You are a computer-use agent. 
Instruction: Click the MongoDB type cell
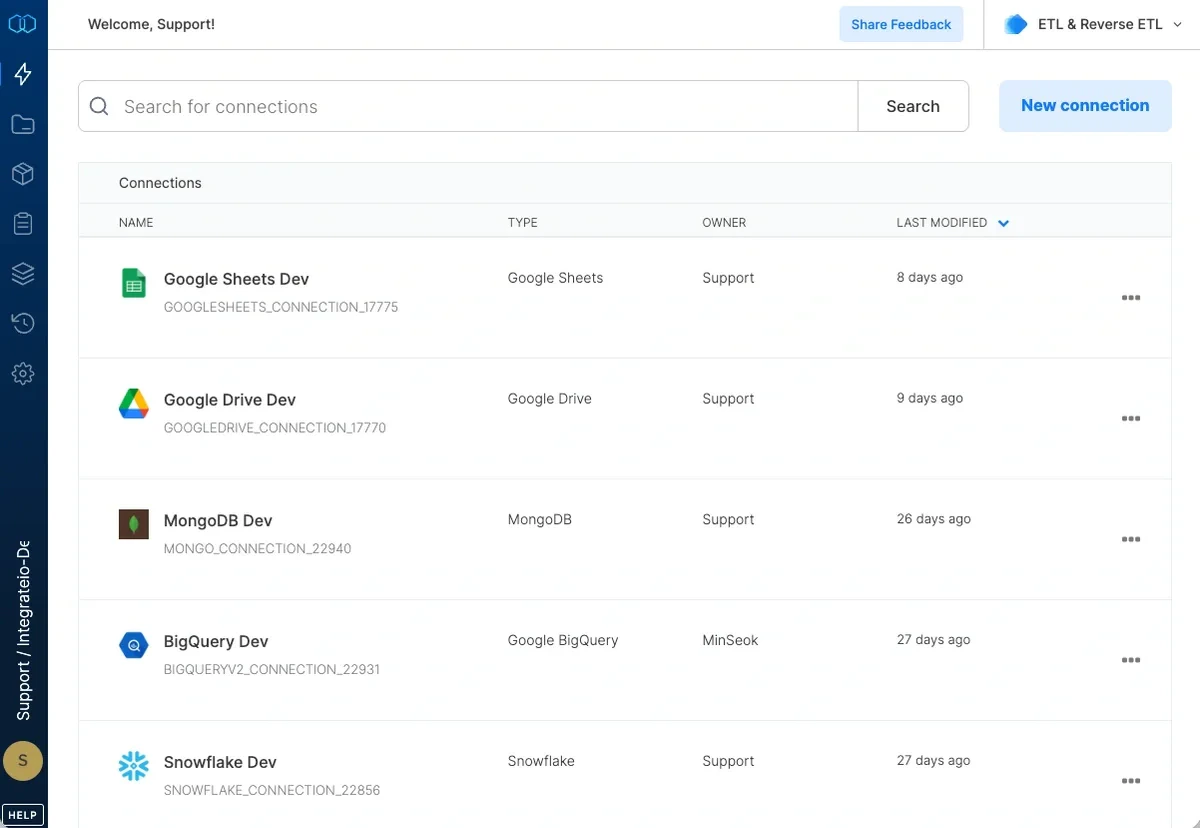pyautogui.click(x=540, y=520)
